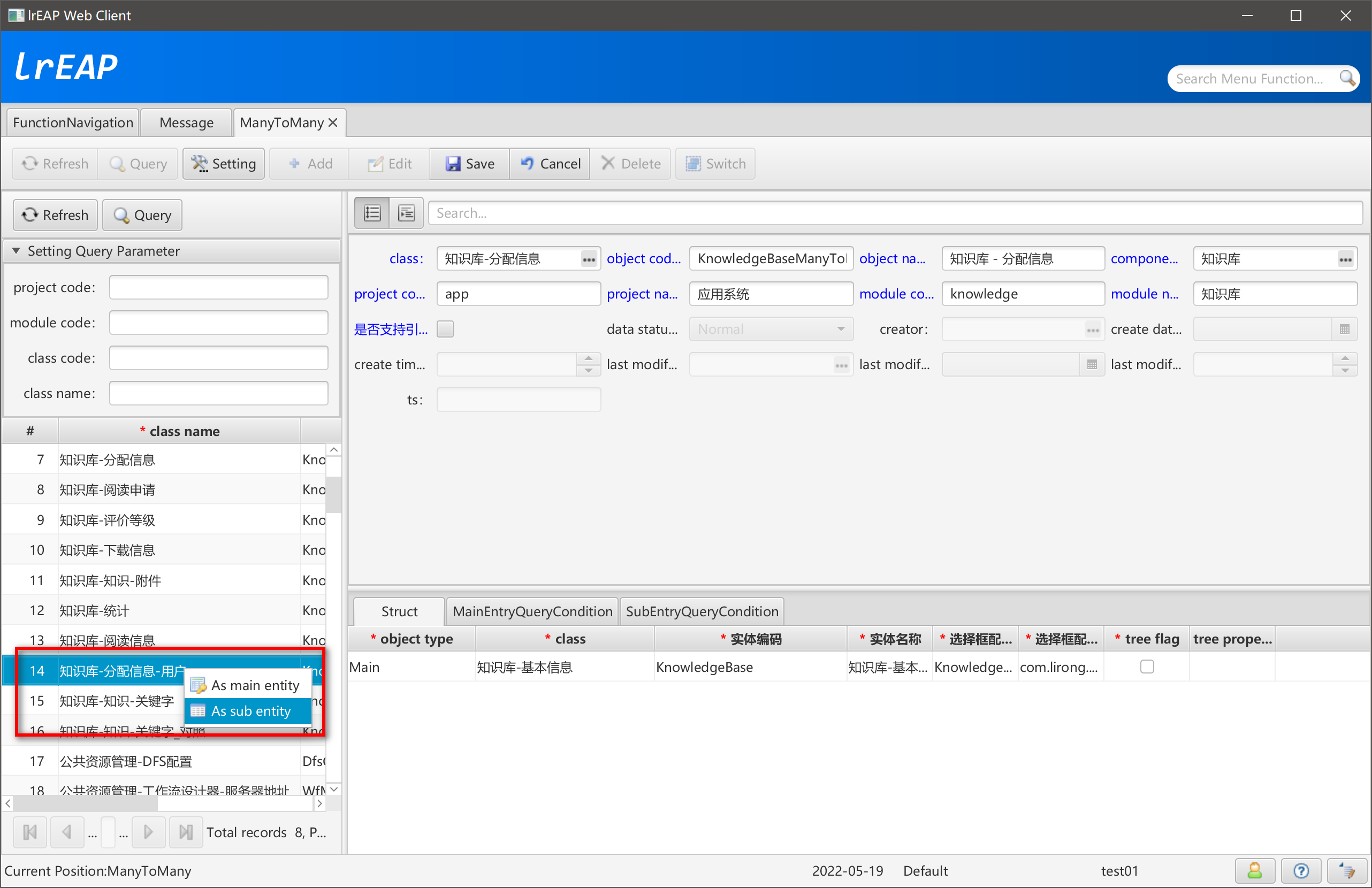The height and width of the screenshot is (888, 1372).
Task: Switch to list view layout icon
Action: tap(372, 213)
